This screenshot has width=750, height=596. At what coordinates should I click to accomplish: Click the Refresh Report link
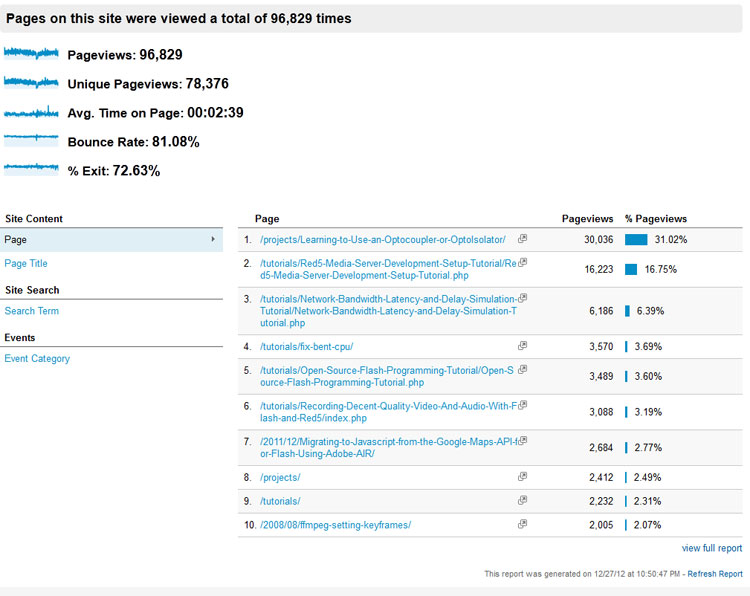pos(715,574)
